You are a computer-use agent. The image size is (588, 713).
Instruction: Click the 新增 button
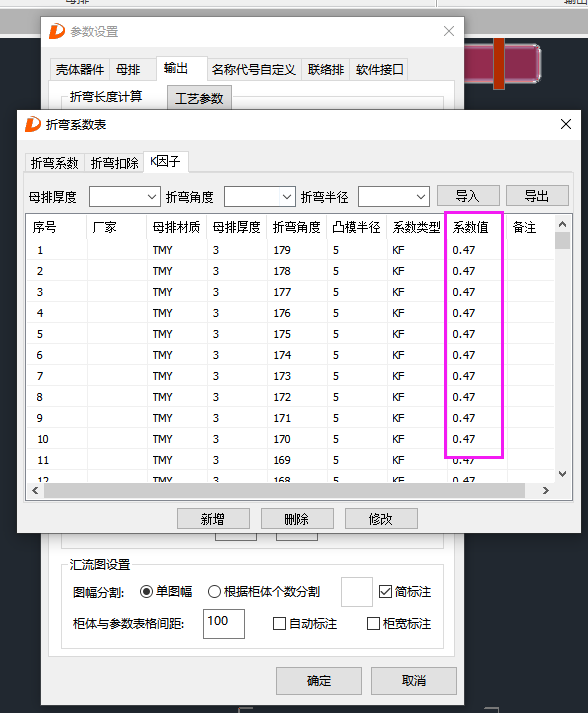tap(213, 519)
